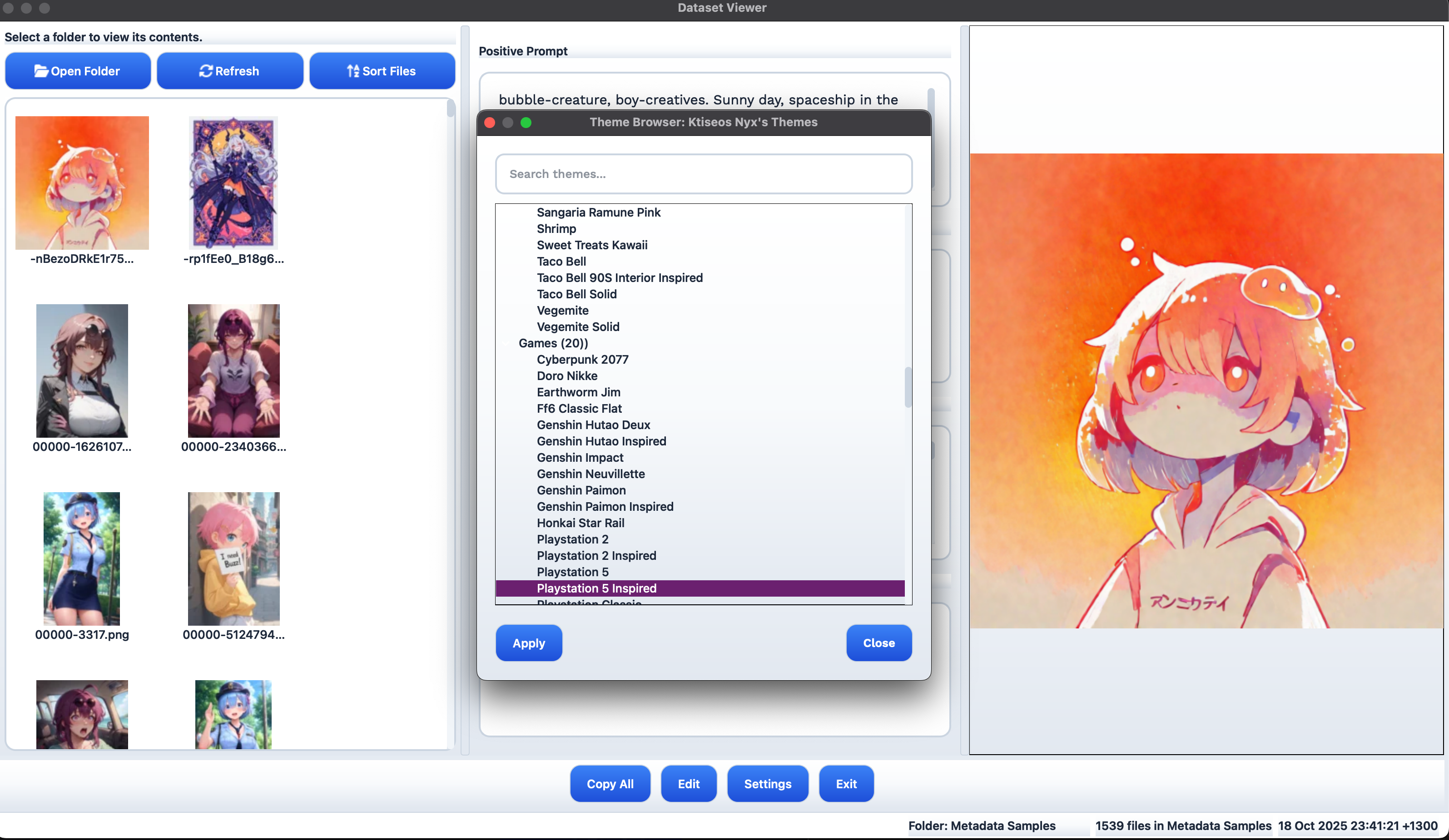Click the Search themes input field
Screen dimensions: 1449x840
(x=703, y=173)
